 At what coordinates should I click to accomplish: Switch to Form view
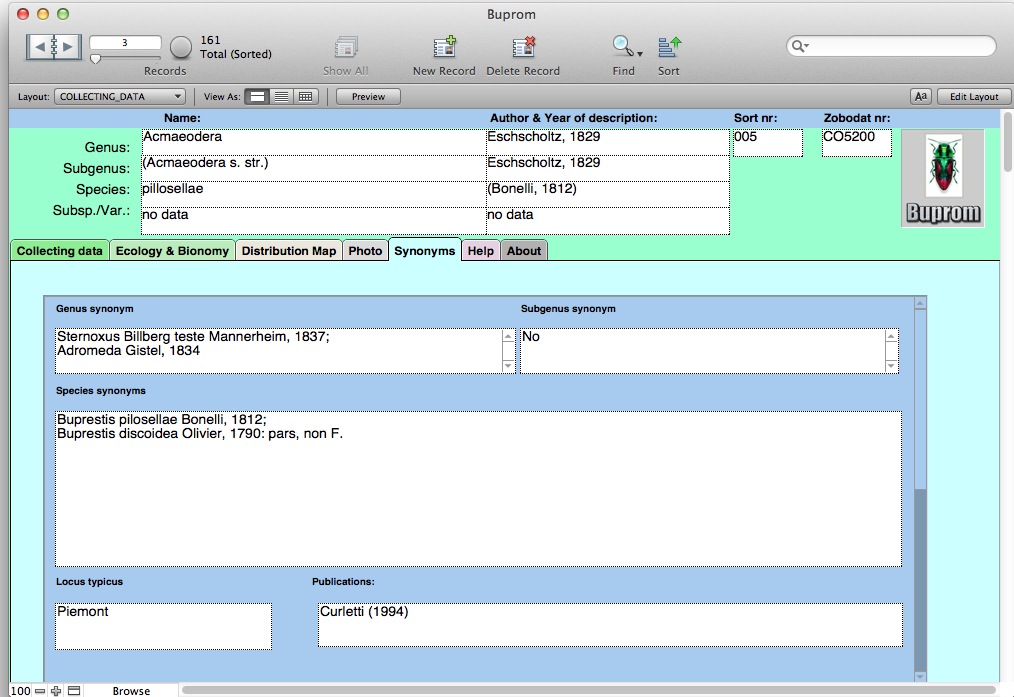coord(258,97)
